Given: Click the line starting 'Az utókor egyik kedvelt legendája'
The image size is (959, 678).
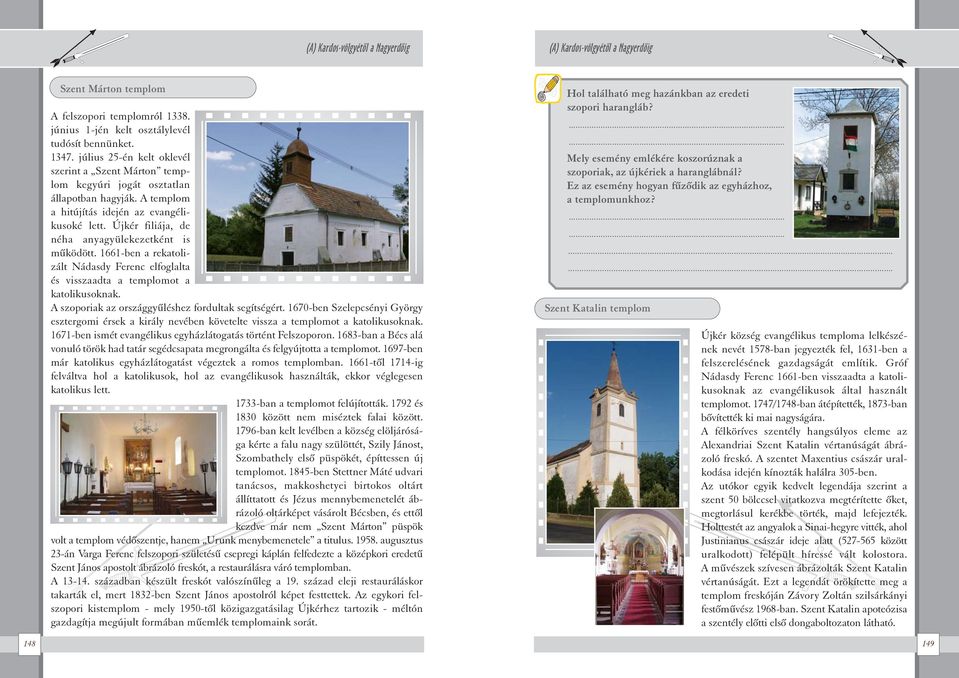Looking at the screenshot, I should [x=804, y=487].
